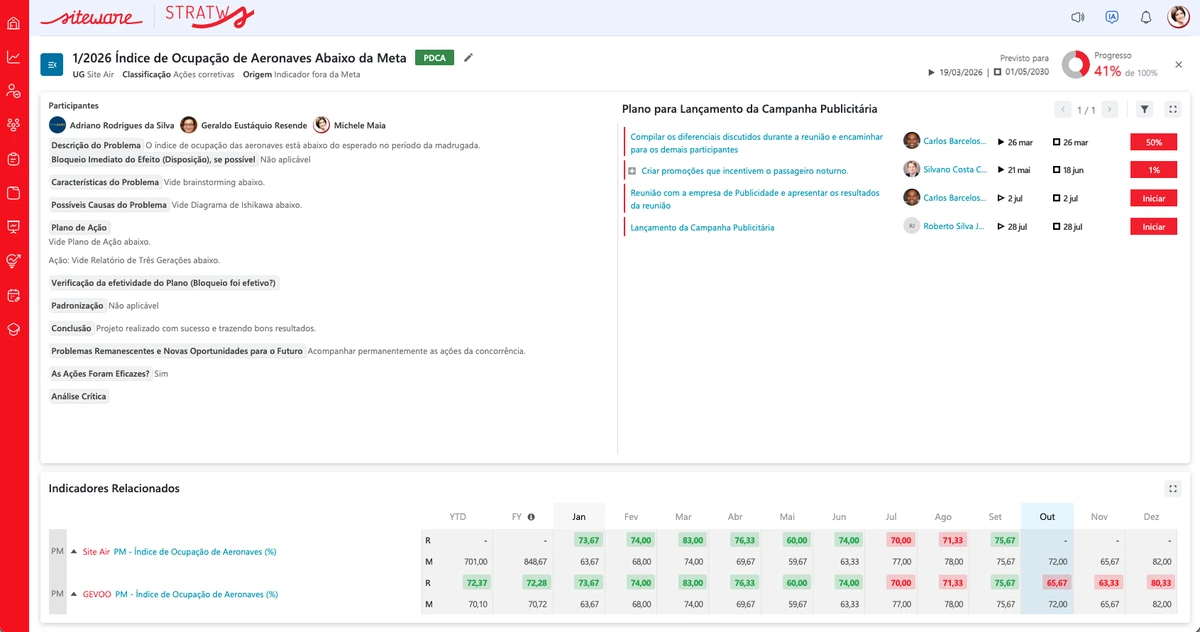Expand the 'Criar promoções' action row
The width and height of the screenshot is (1200, 632).
coord(632,171)
